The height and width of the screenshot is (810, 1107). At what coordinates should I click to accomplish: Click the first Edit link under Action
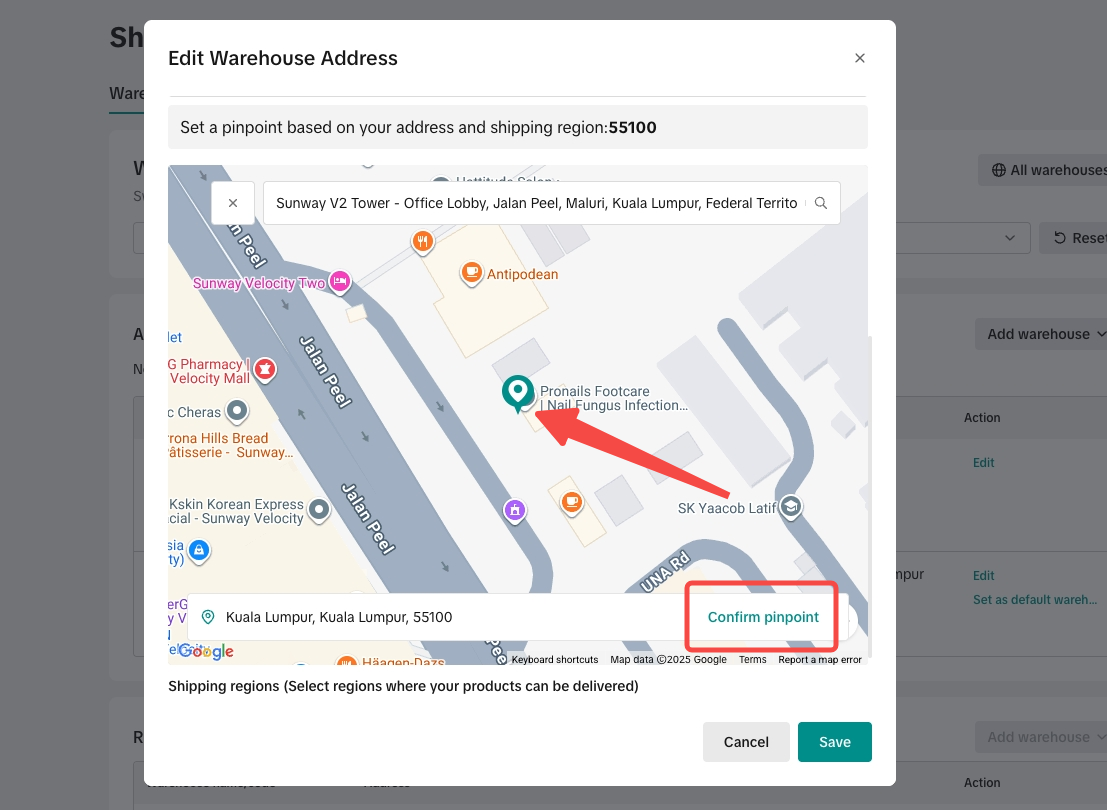[x=983, y=463]
